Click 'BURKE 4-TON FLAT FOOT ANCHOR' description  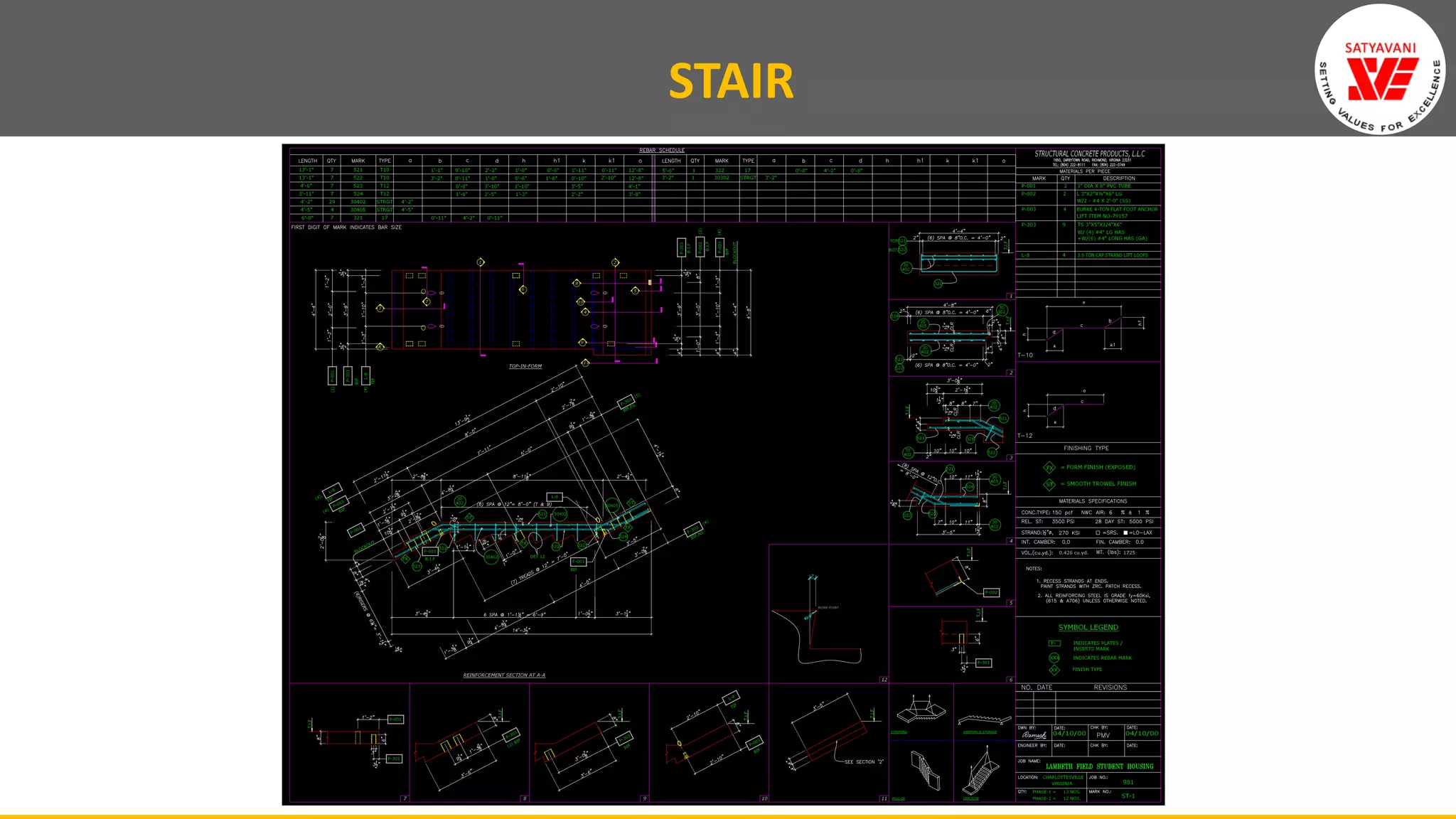[1117, 209]
